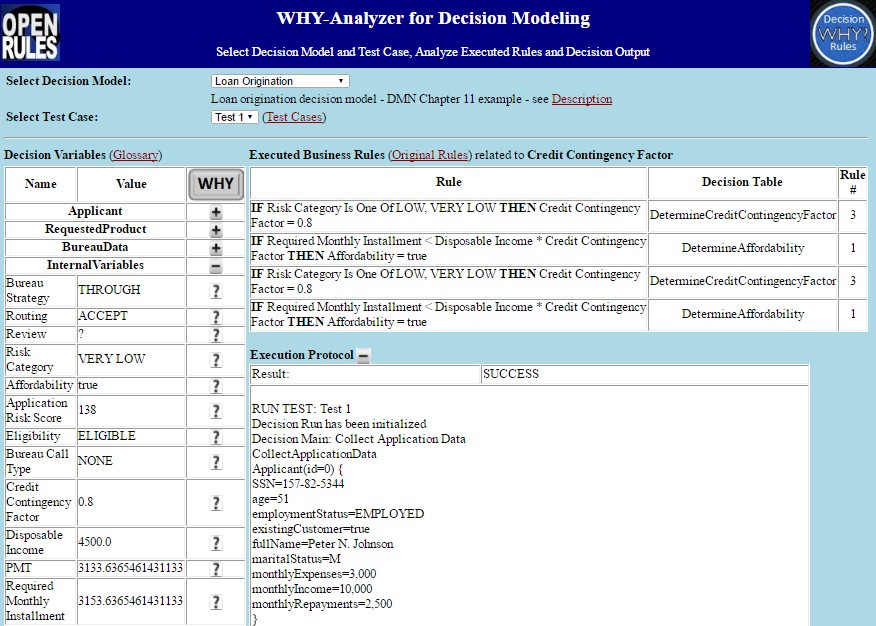This screenshot has width=876, height=626.
Task: Click the Applicant group label
Action: (x=95, y=211)
